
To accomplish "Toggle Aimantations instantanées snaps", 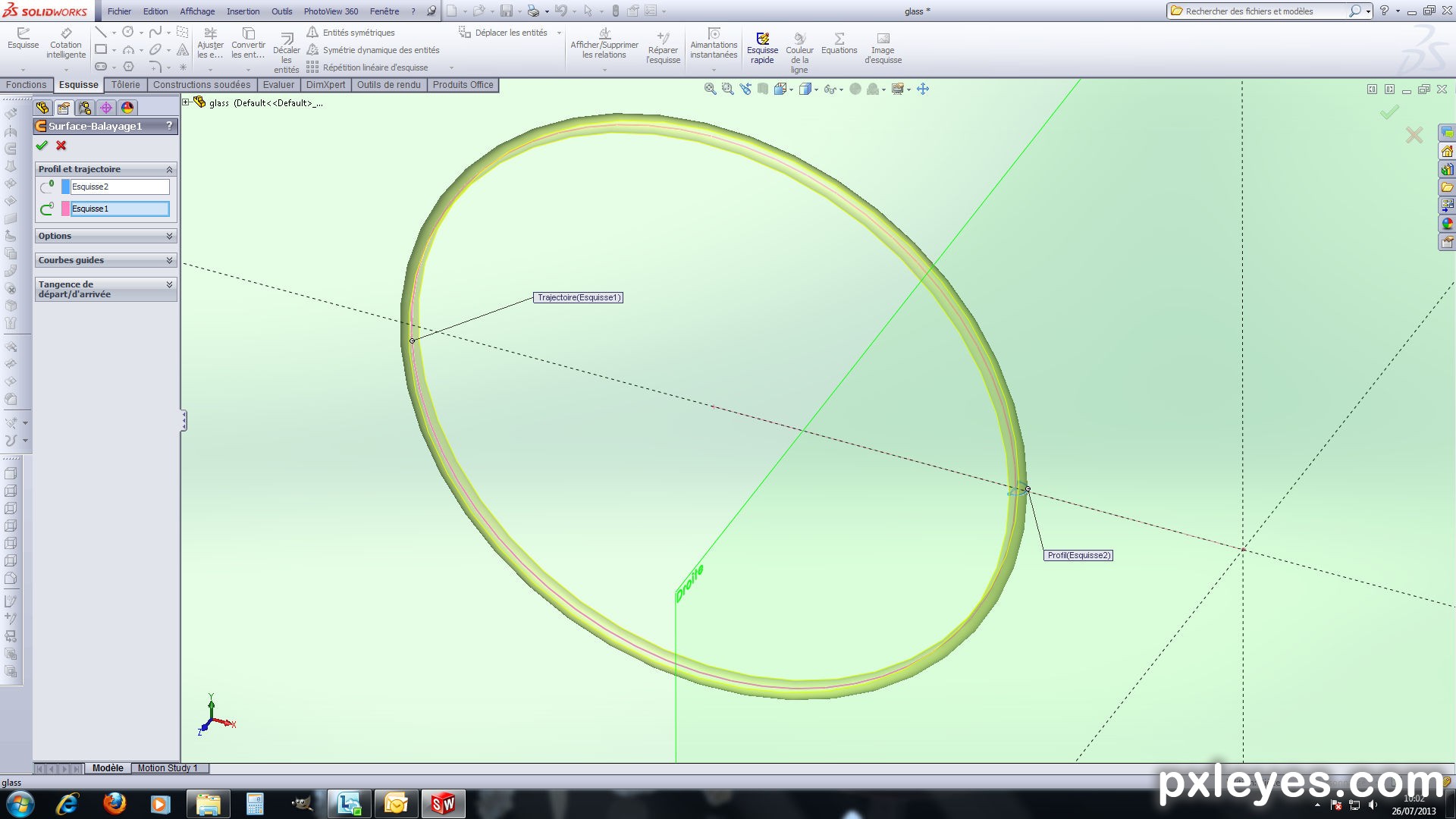I will (714, 43).
